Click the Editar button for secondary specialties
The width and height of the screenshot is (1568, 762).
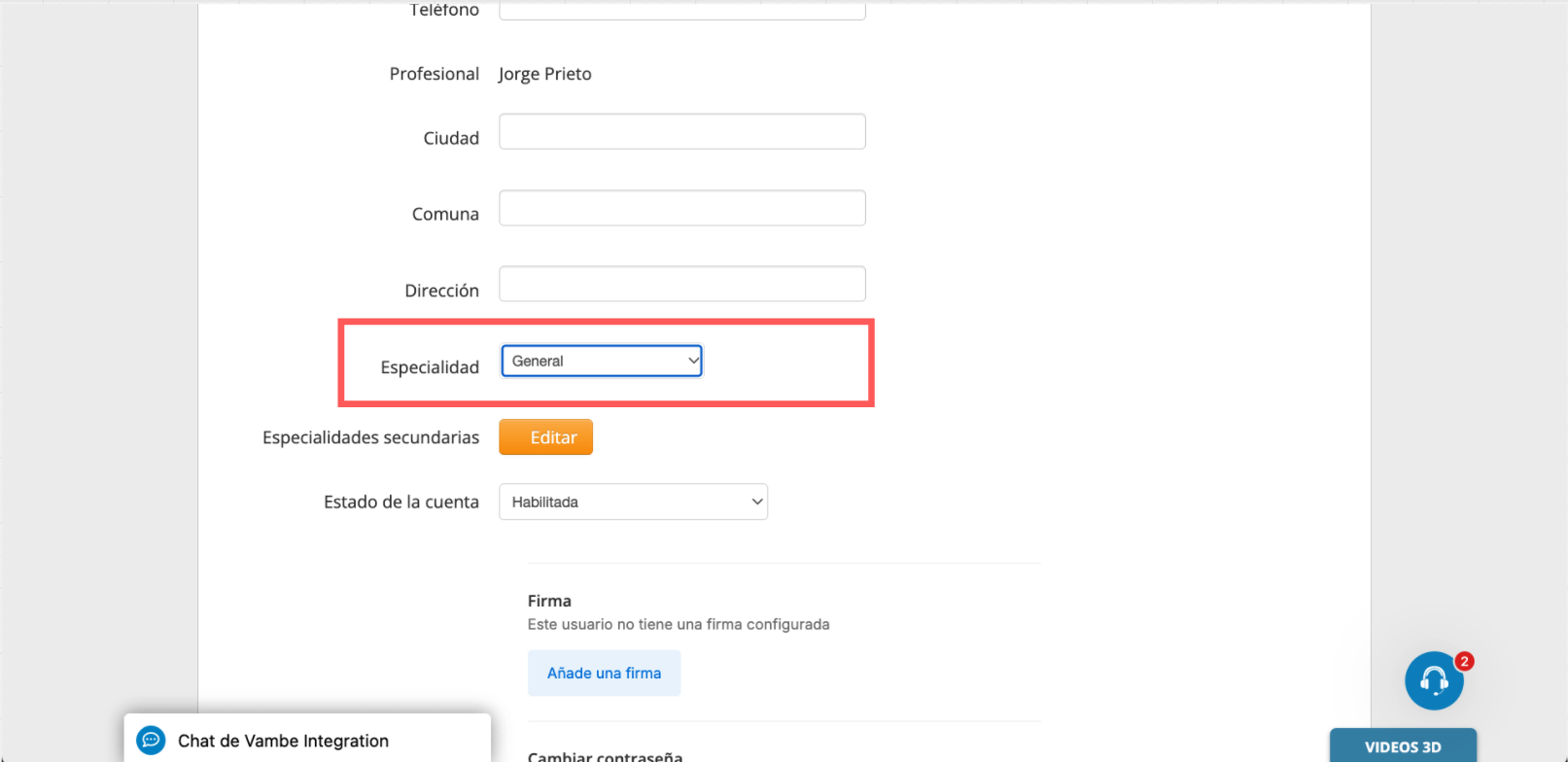(x=545, y=437)
